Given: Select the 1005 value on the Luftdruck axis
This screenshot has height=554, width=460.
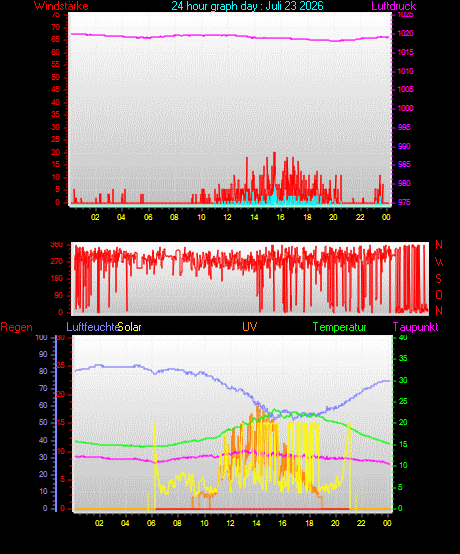Looking at the screenshot, I should click(405, 89).
